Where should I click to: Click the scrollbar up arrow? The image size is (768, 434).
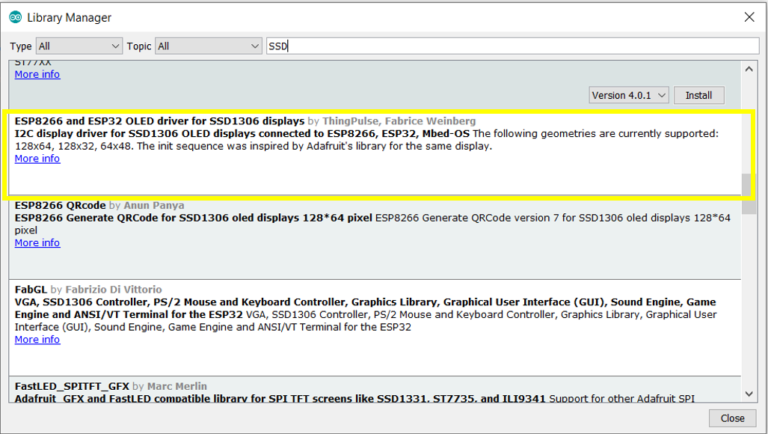[x=749, y=69]
